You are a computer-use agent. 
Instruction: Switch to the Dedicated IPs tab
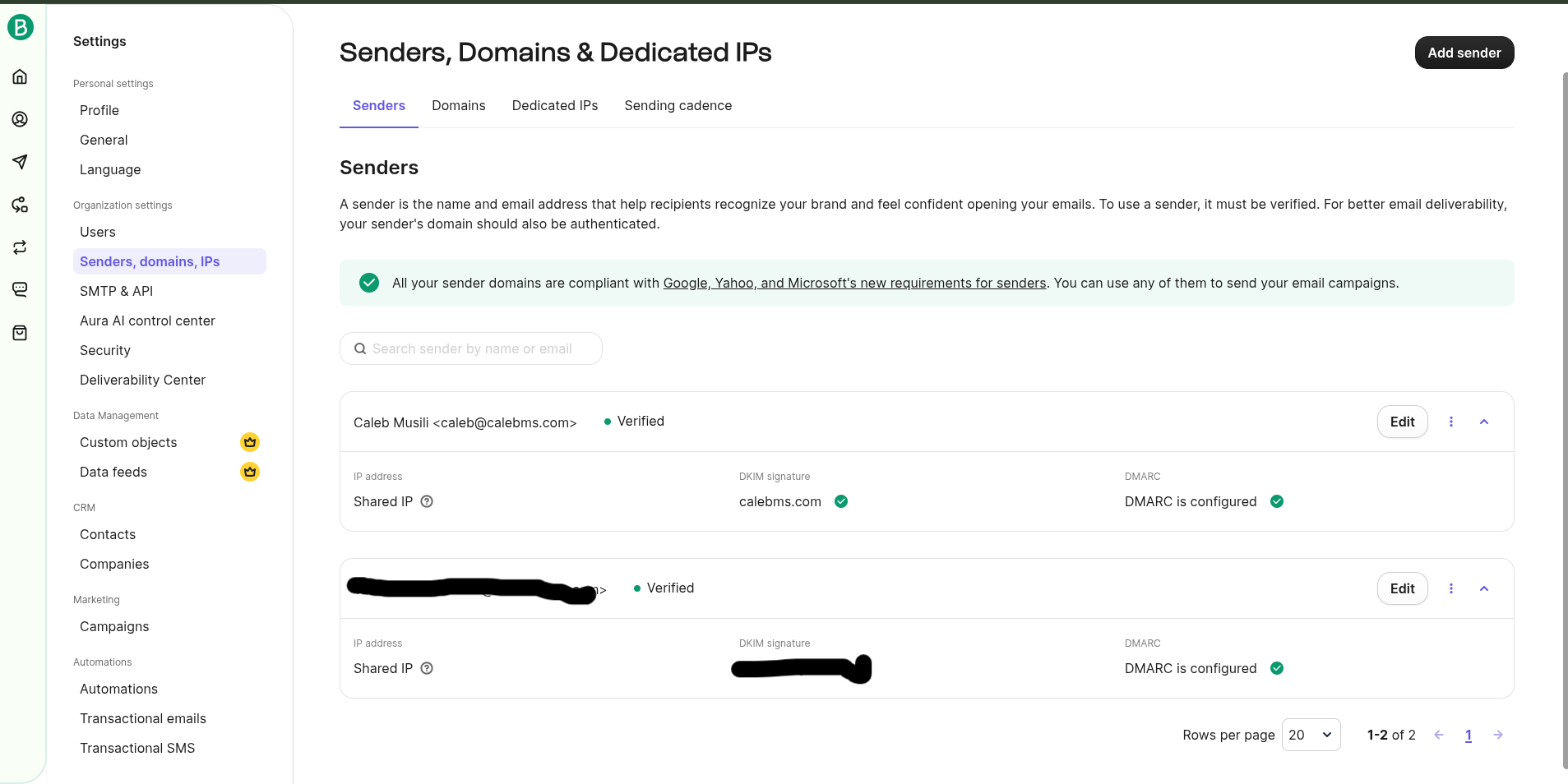[555, 105]
